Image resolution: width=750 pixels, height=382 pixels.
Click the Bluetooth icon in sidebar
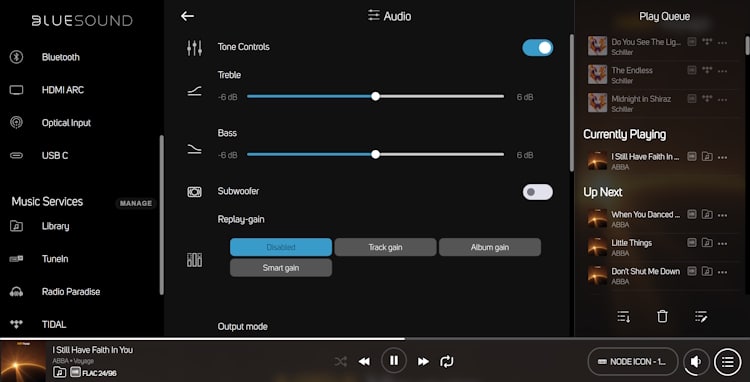tap(17, 57)
